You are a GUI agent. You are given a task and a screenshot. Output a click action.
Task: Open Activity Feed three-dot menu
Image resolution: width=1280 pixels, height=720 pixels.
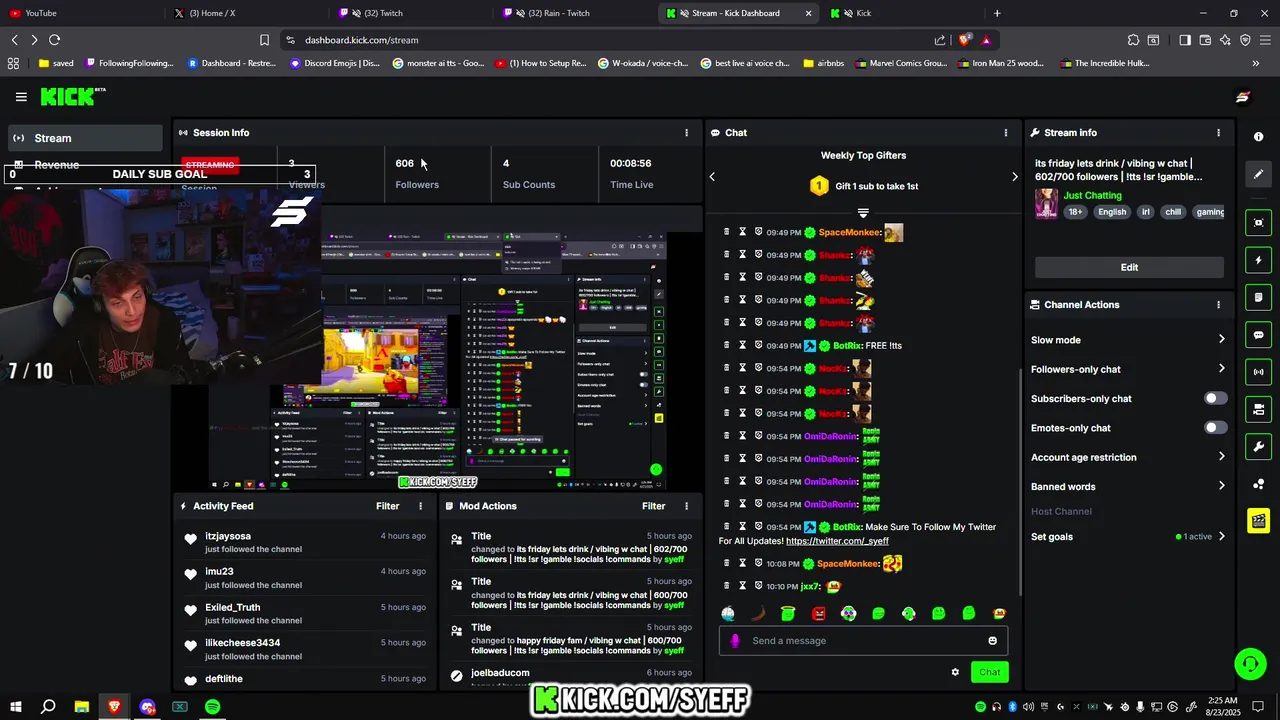(x=420, y=506)
